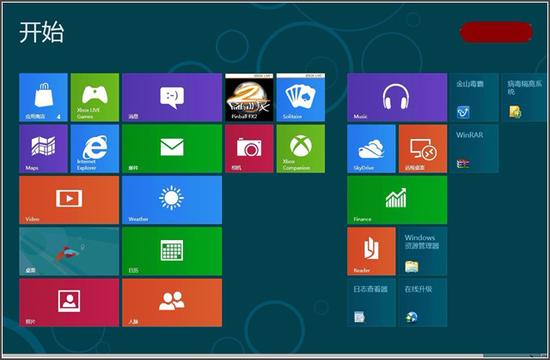Launch the Reader tile
This screenshot has height=360, width=550.
click(371, 251)
